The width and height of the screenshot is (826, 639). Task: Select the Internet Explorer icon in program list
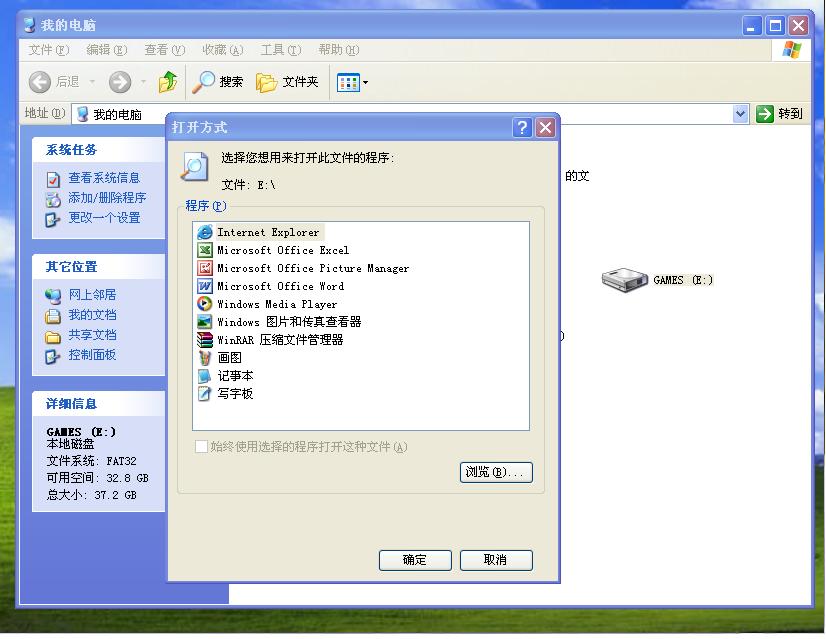(204, 232)
